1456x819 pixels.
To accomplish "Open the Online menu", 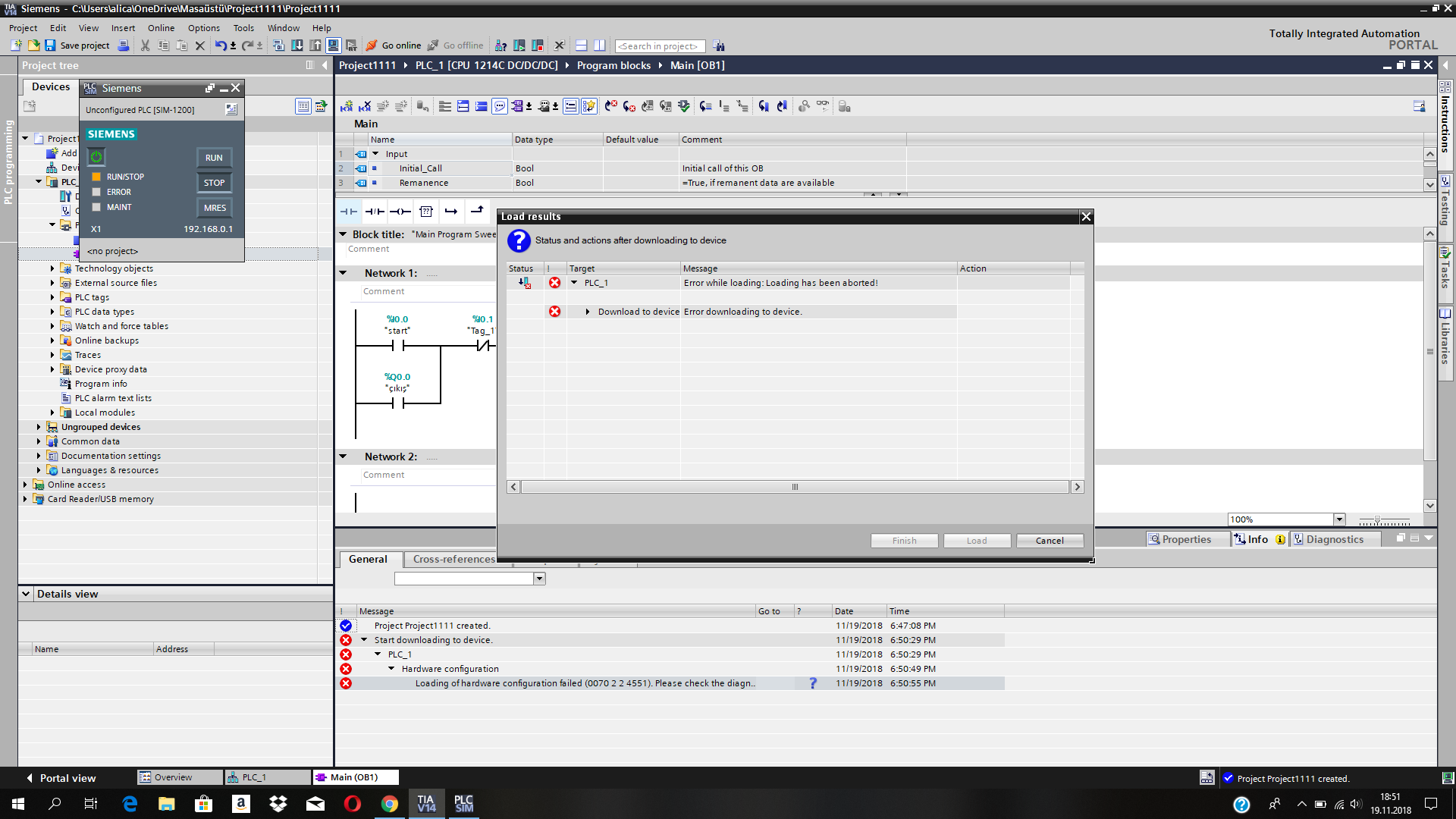I will pyautogui.click(x=161, y=28).
